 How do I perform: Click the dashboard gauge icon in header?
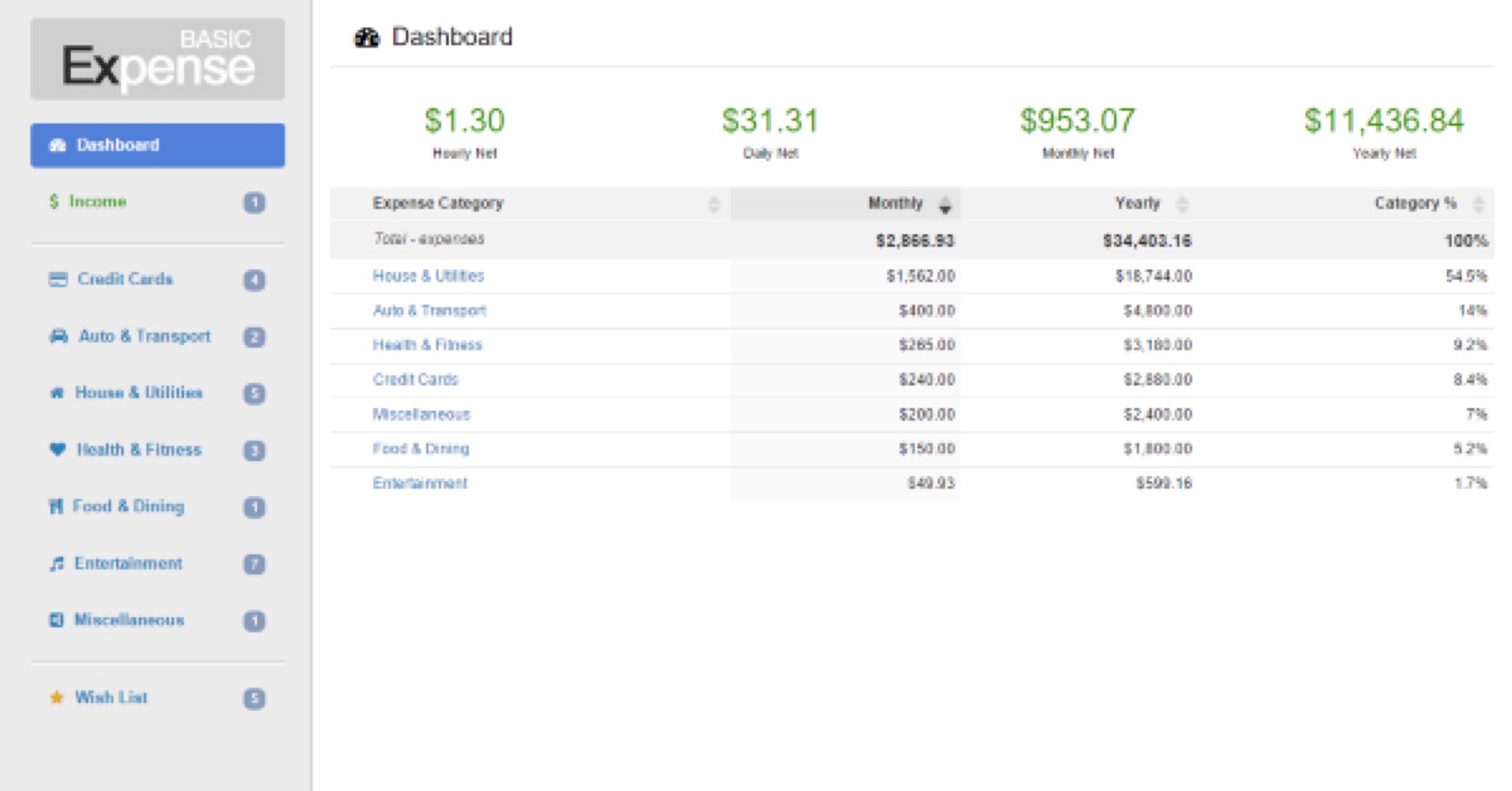point(367,38)
